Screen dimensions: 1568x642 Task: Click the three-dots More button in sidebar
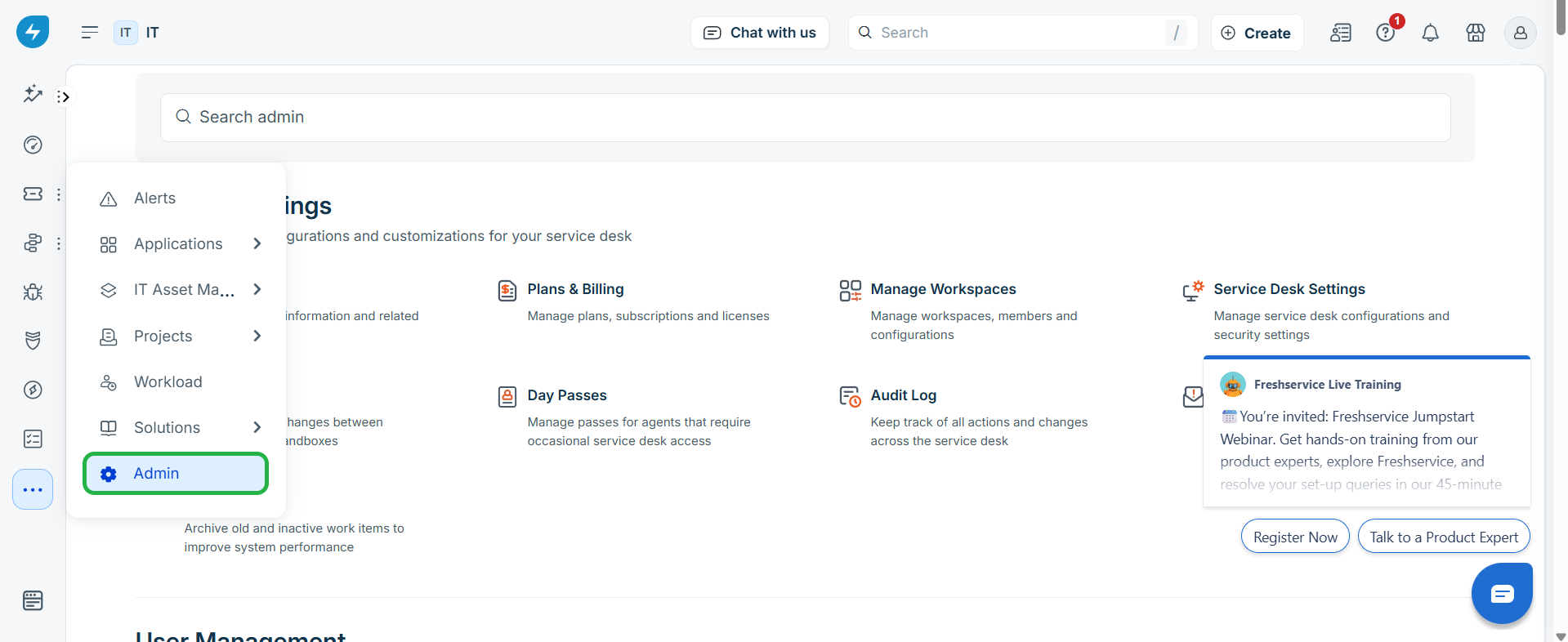pyautogui.click(x=33, y=489)
